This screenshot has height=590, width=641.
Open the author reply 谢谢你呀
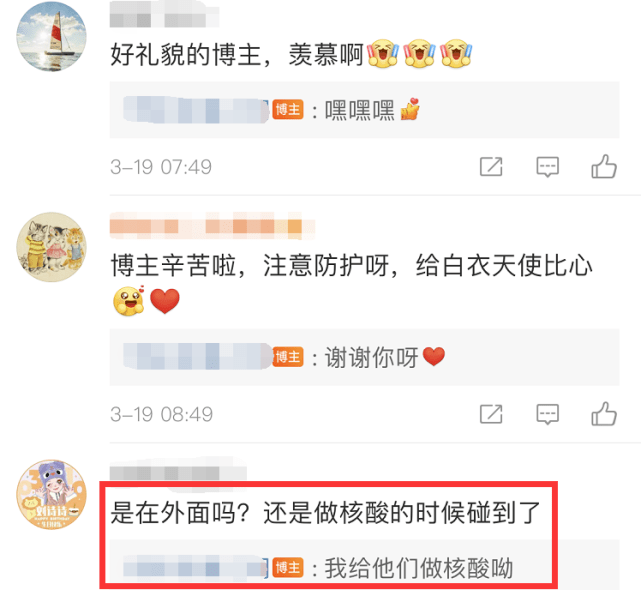tap(364, 357)
